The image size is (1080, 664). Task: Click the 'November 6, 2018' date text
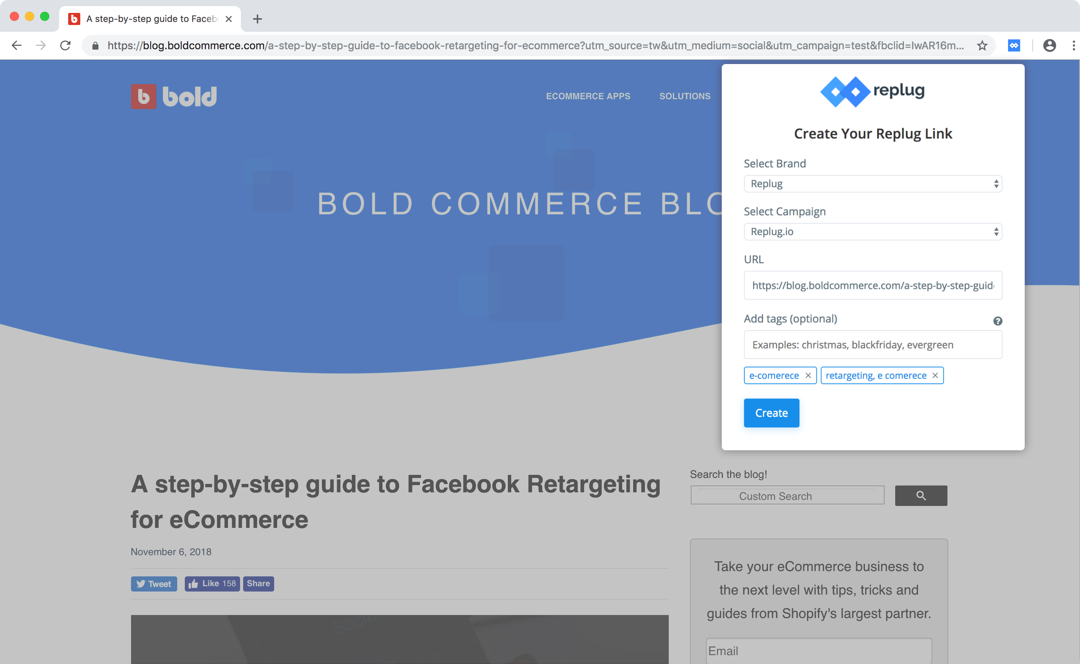[171, 552]
